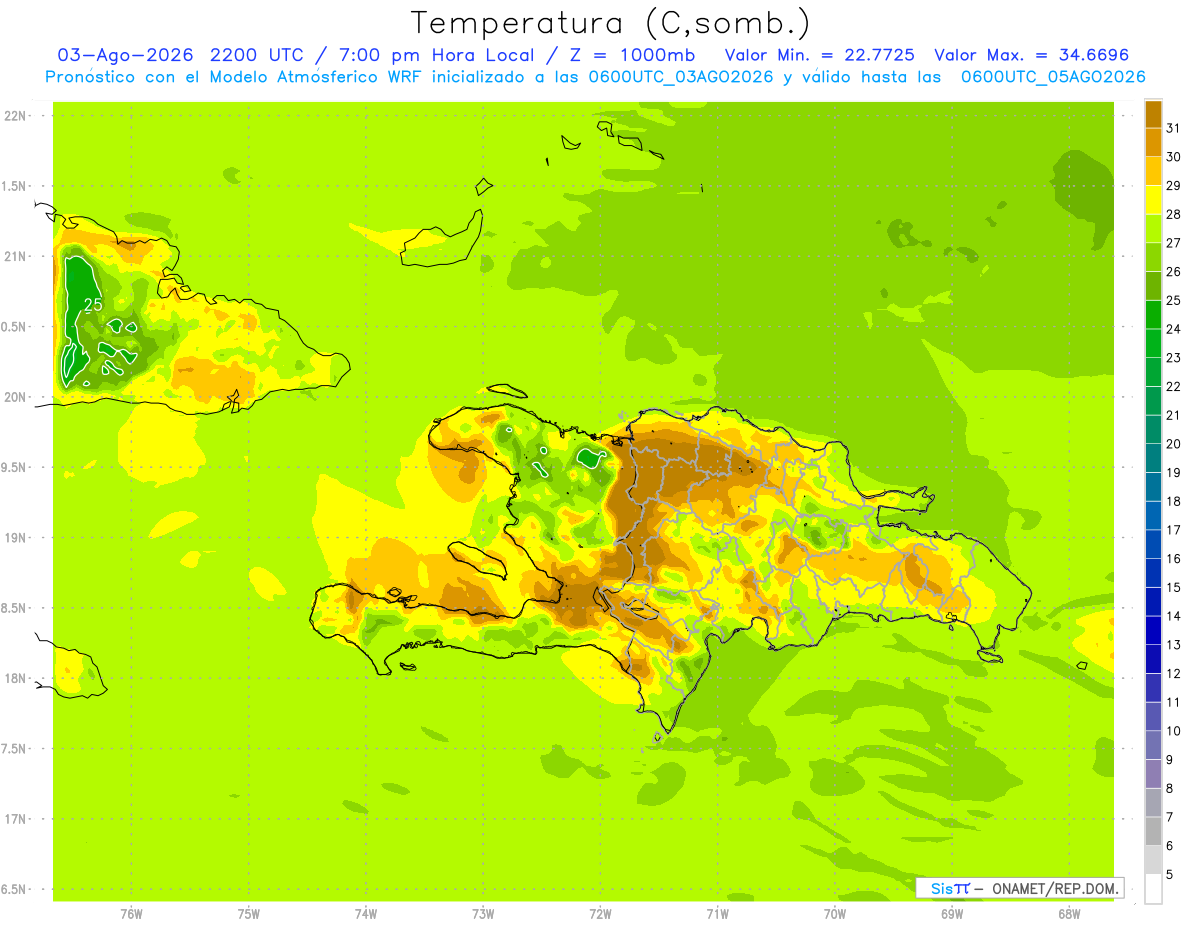This screenshot has height=927, width=1200.
Task: Click the '28' value on the color legend
Action: 1173,214
